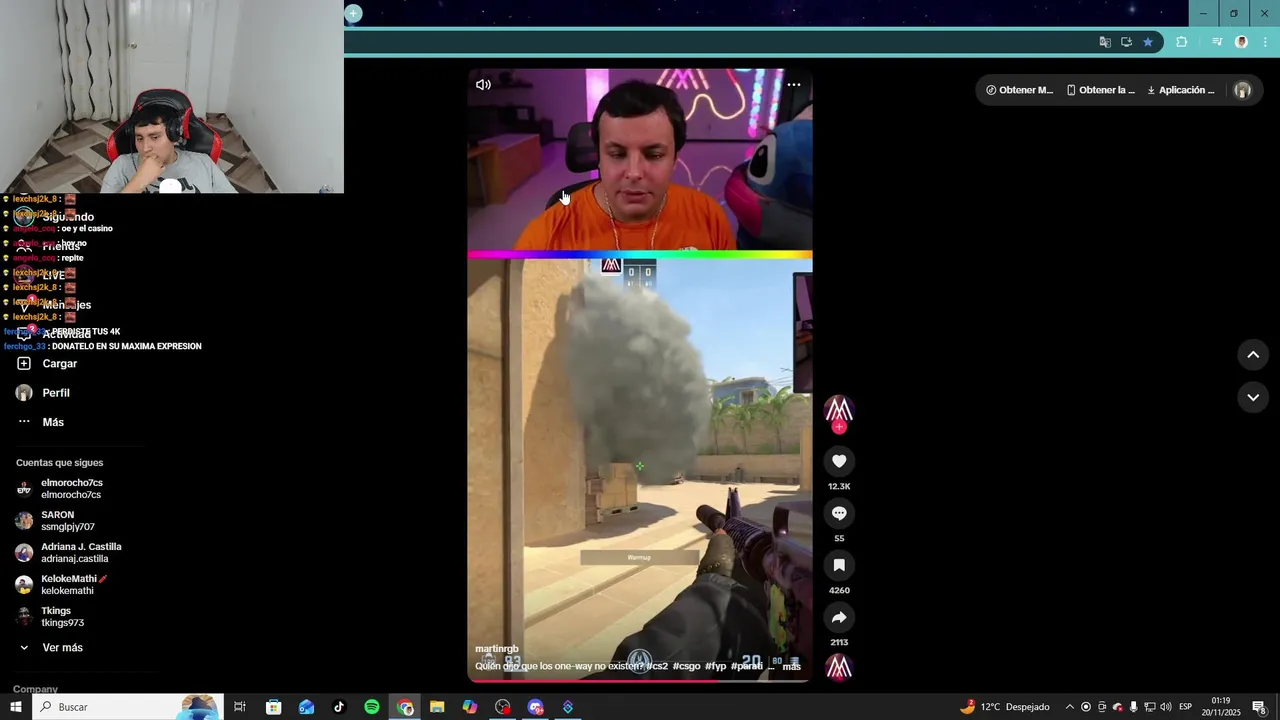The width and height of the screenshot is (1280, 720).
Task: Open the #cs2 hashtag link
Action: point(657,666)
